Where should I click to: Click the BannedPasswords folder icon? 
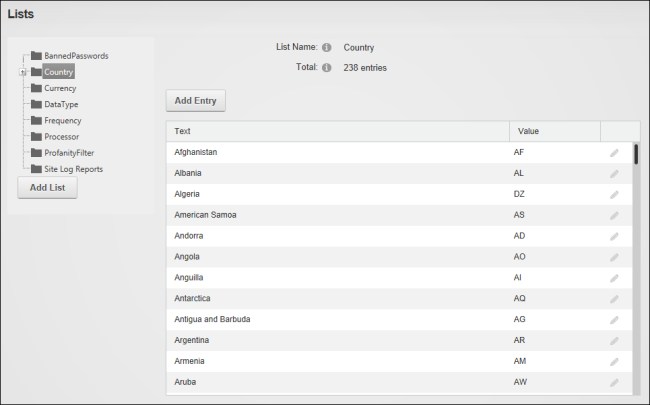36,56
